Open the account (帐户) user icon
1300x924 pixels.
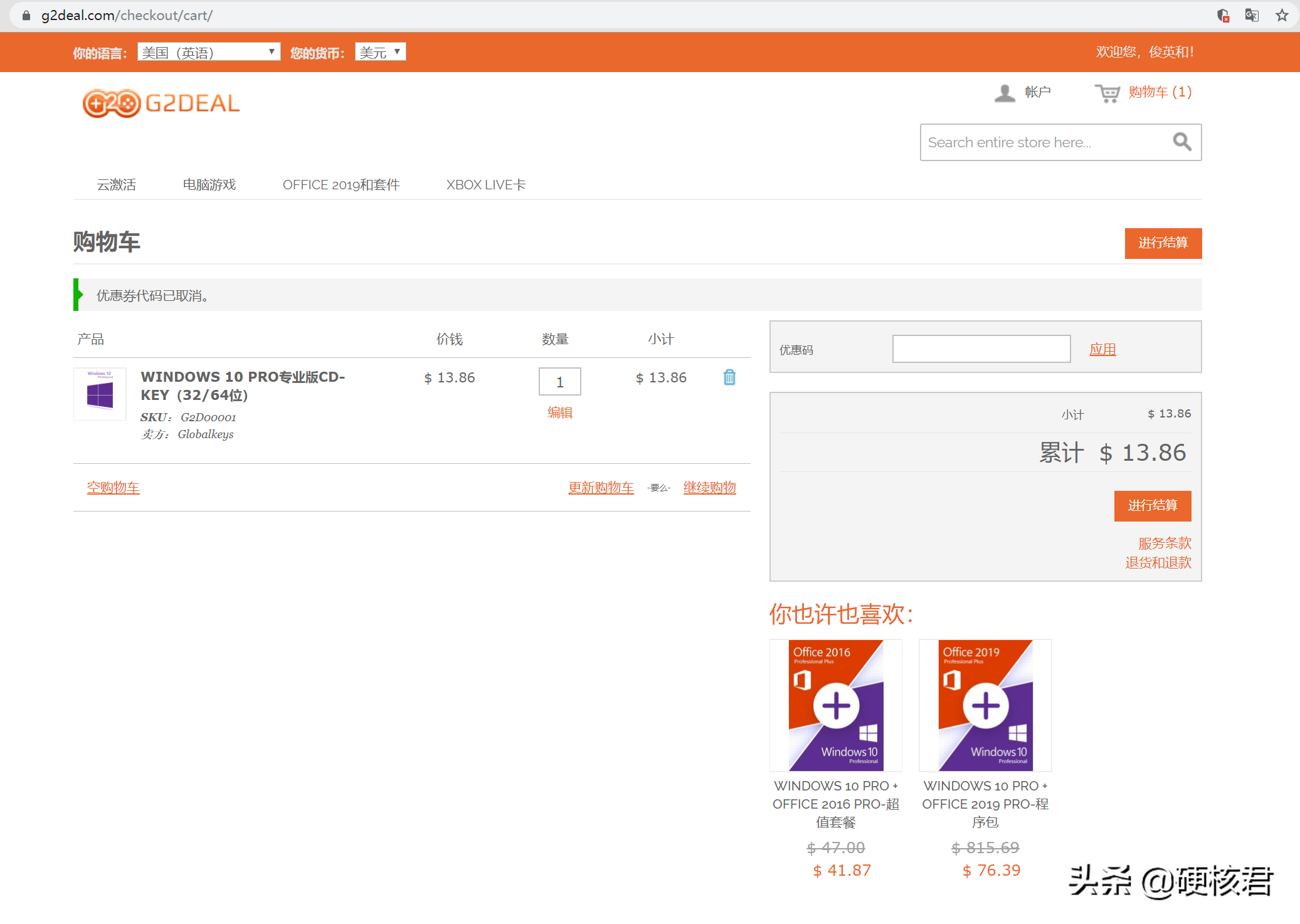tap(1005, 93)
